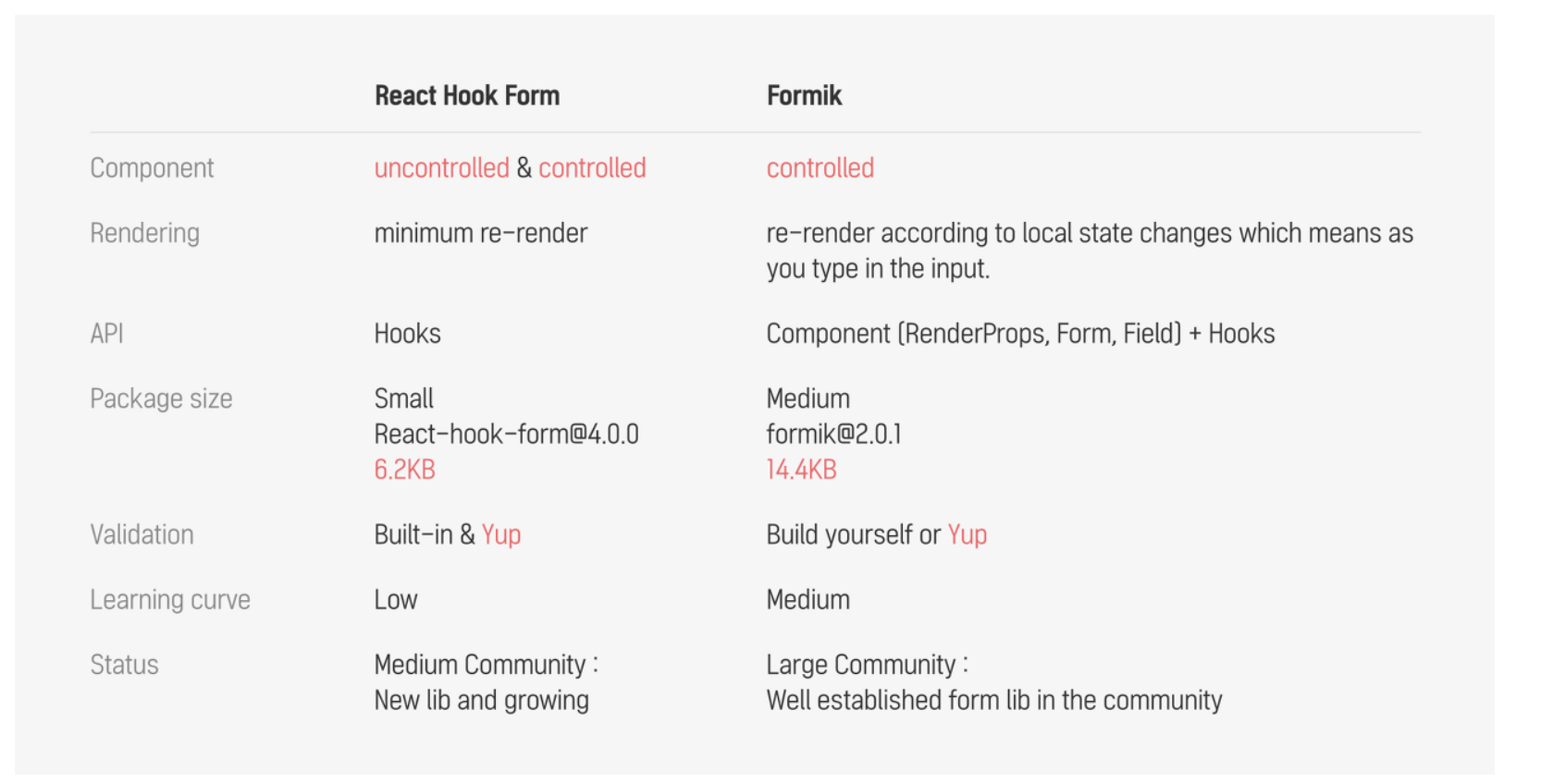This screenshot has width=1541, height=784.
Task: Open the 'controlled' link under Formik
Action: tap(820, 168)
